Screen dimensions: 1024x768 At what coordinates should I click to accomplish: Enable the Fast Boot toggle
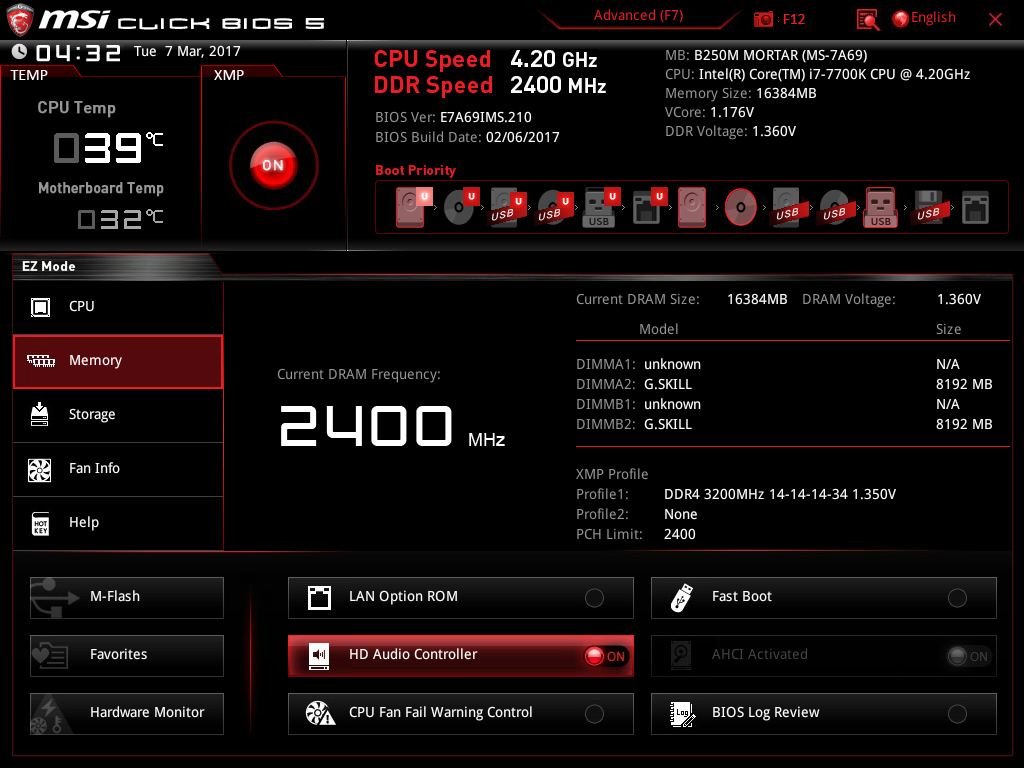tap(957, 598)
